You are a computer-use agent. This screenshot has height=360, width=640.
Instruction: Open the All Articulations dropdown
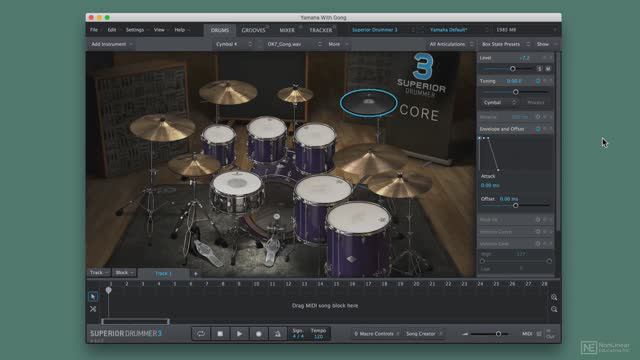coord(451,44)
